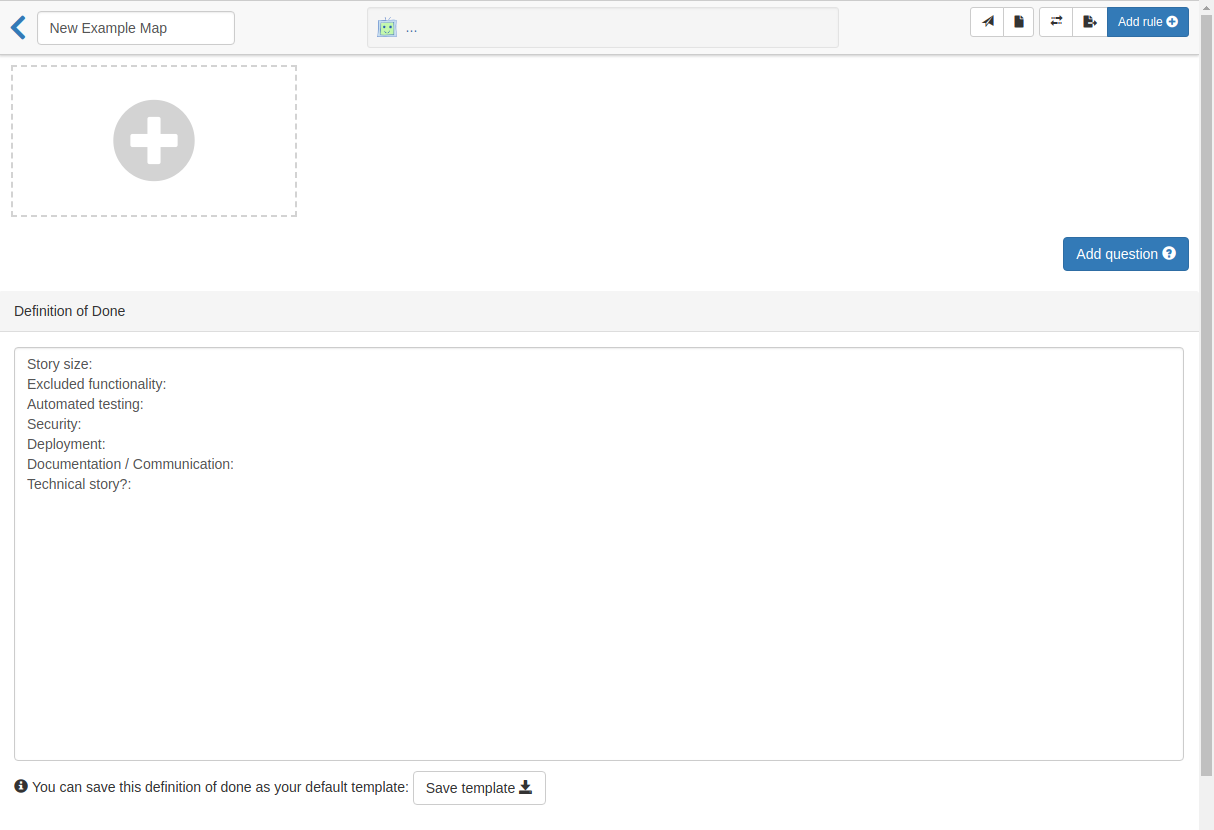
Task: Click the large plus circle placeholder
Action: point(154,141)
